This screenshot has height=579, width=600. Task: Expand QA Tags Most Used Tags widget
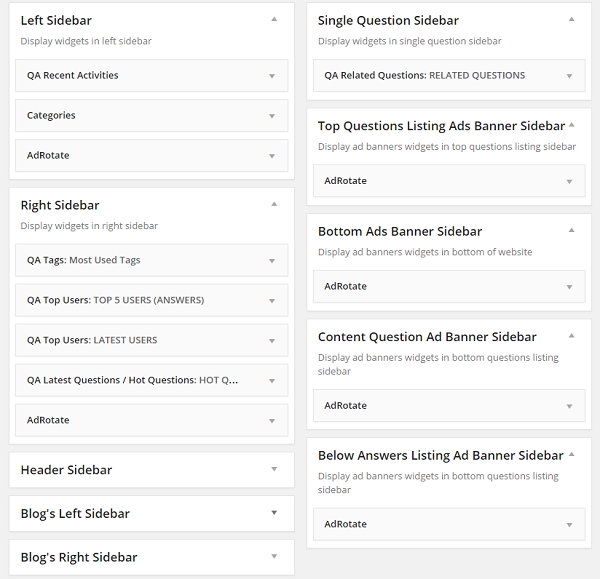271,261
